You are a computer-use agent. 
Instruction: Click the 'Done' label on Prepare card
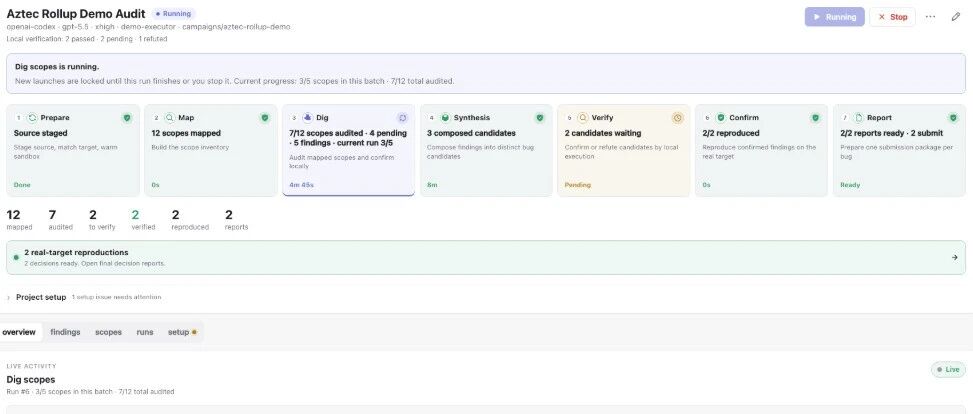pyautogui.click(x=22, y=185)
